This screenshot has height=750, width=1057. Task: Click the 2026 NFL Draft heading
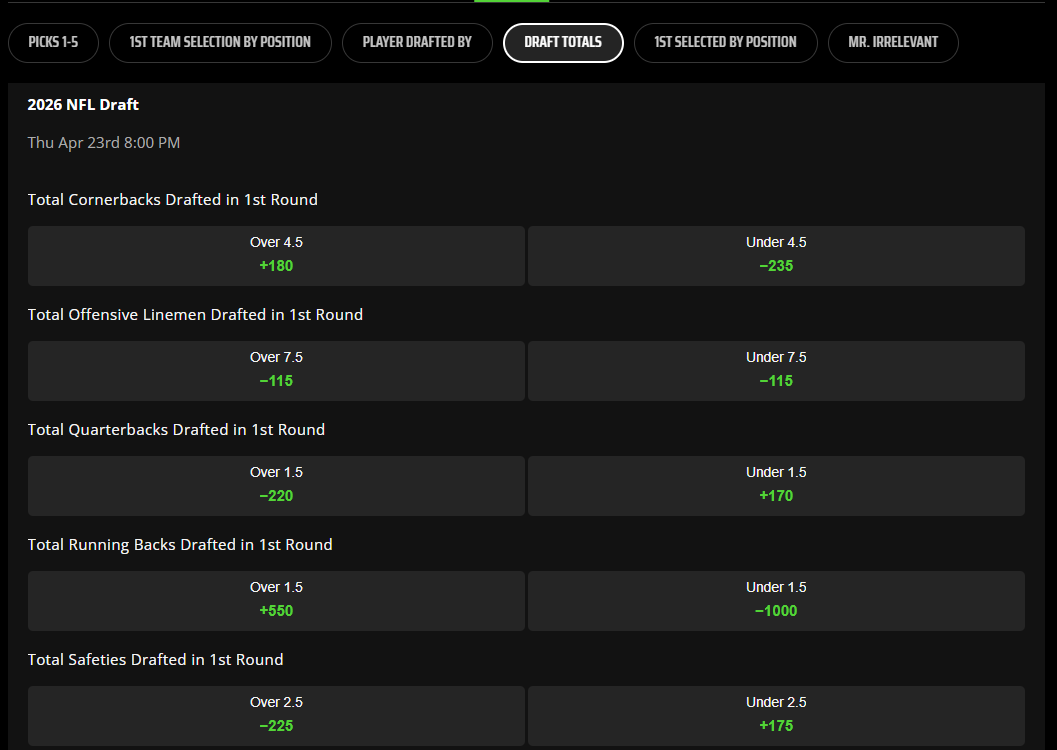click(x=83, y=104)
